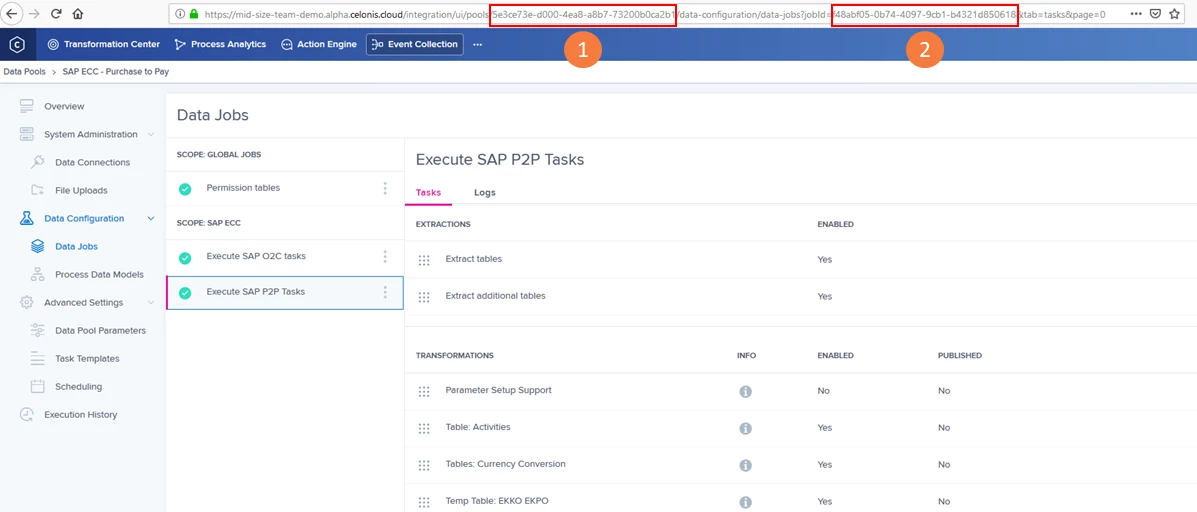Open more apps ellipsis in top navigation

[478, 44]
